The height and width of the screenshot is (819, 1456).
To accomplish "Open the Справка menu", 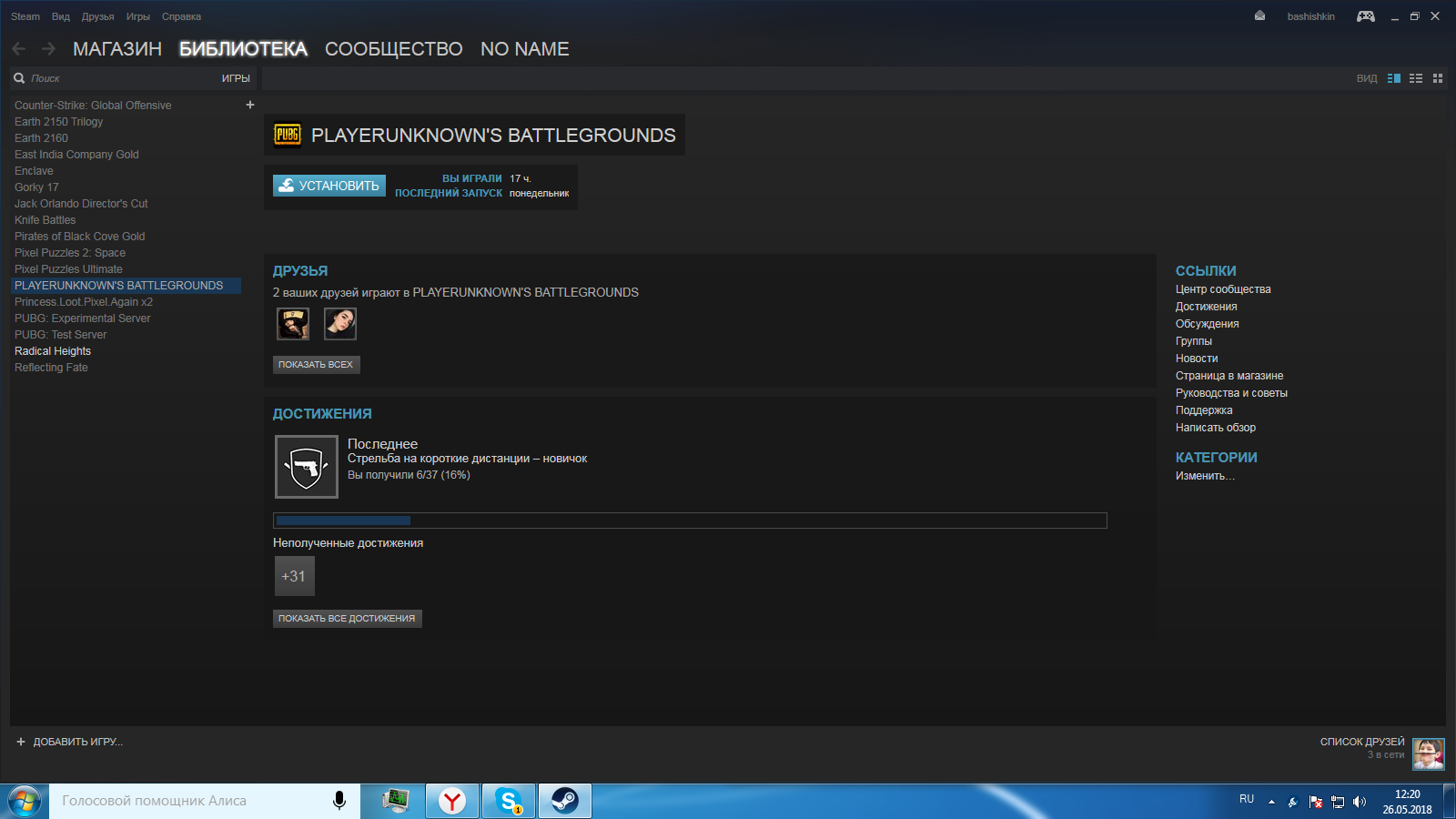I will tap(181, 16).
